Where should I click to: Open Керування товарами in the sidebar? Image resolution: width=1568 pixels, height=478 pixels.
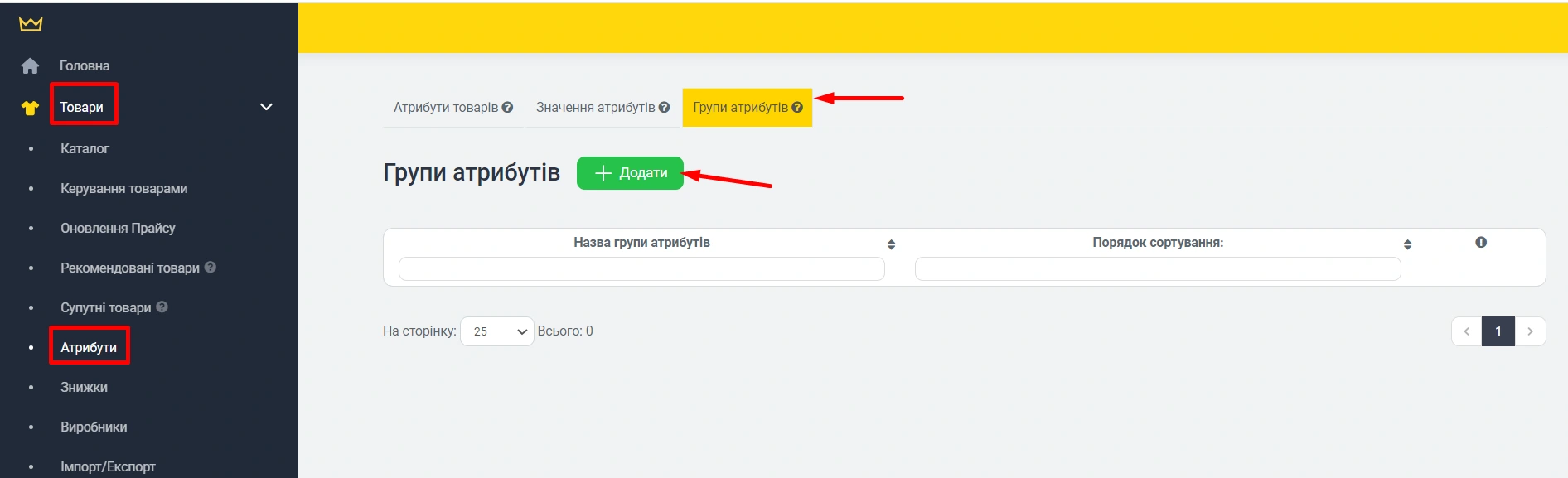(123, 188)
